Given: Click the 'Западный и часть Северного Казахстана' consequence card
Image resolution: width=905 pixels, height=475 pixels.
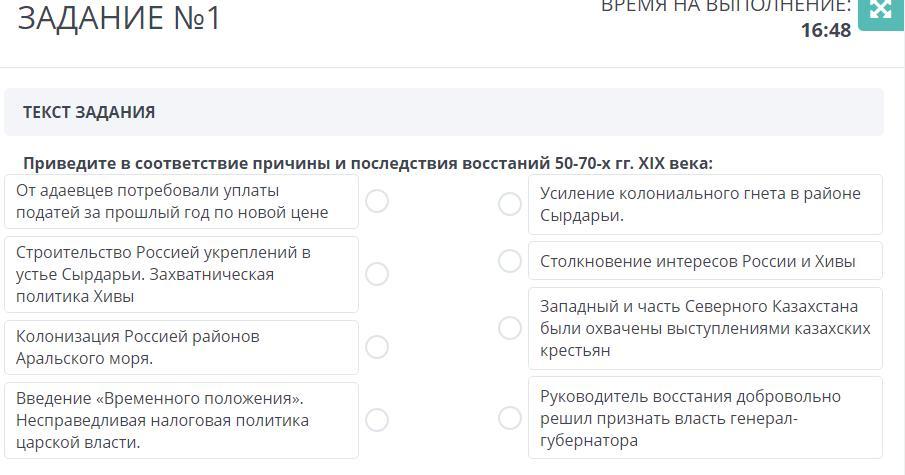Looking at the screenshot, I should [x=705, y=328].
